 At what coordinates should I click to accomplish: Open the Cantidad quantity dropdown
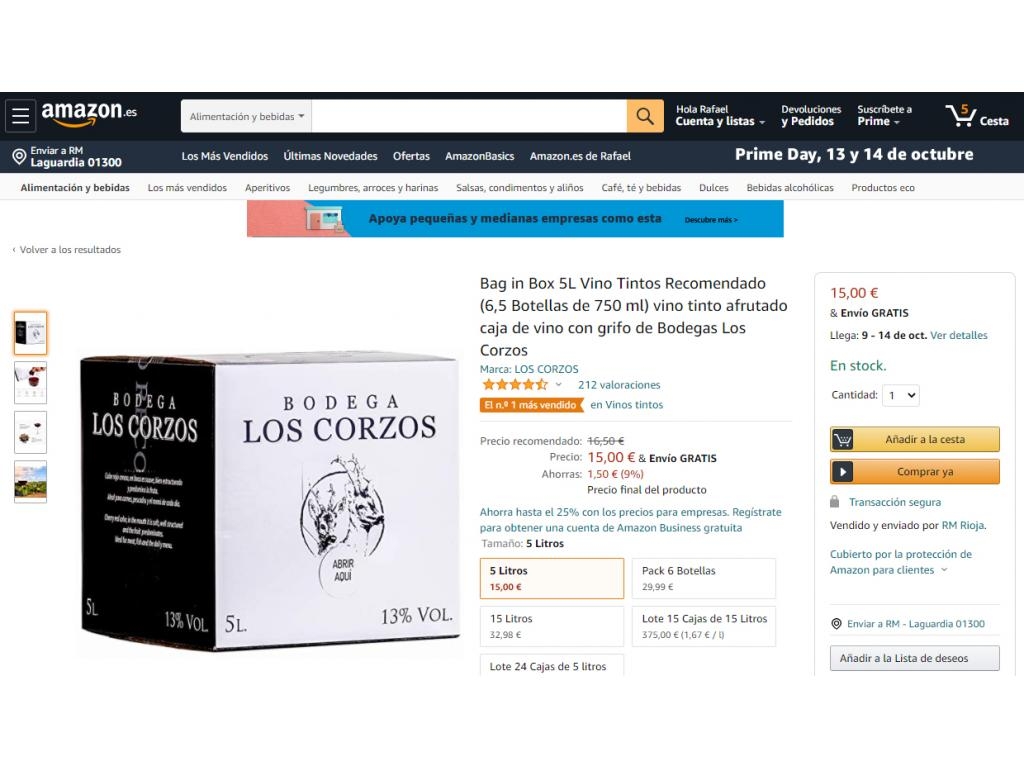(901, 395)
